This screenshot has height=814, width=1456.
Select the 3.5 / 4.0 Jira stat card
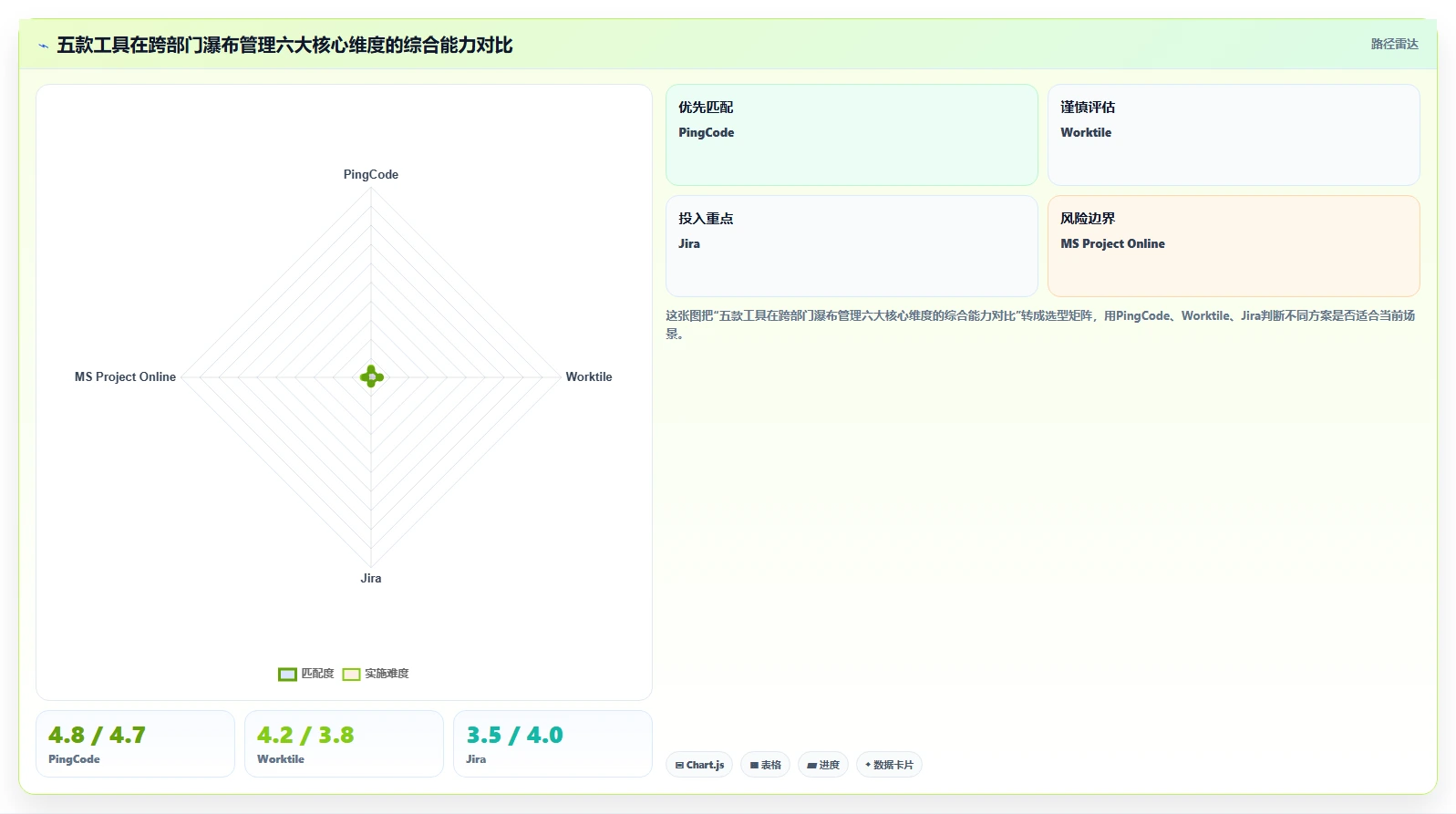point(552,744)
